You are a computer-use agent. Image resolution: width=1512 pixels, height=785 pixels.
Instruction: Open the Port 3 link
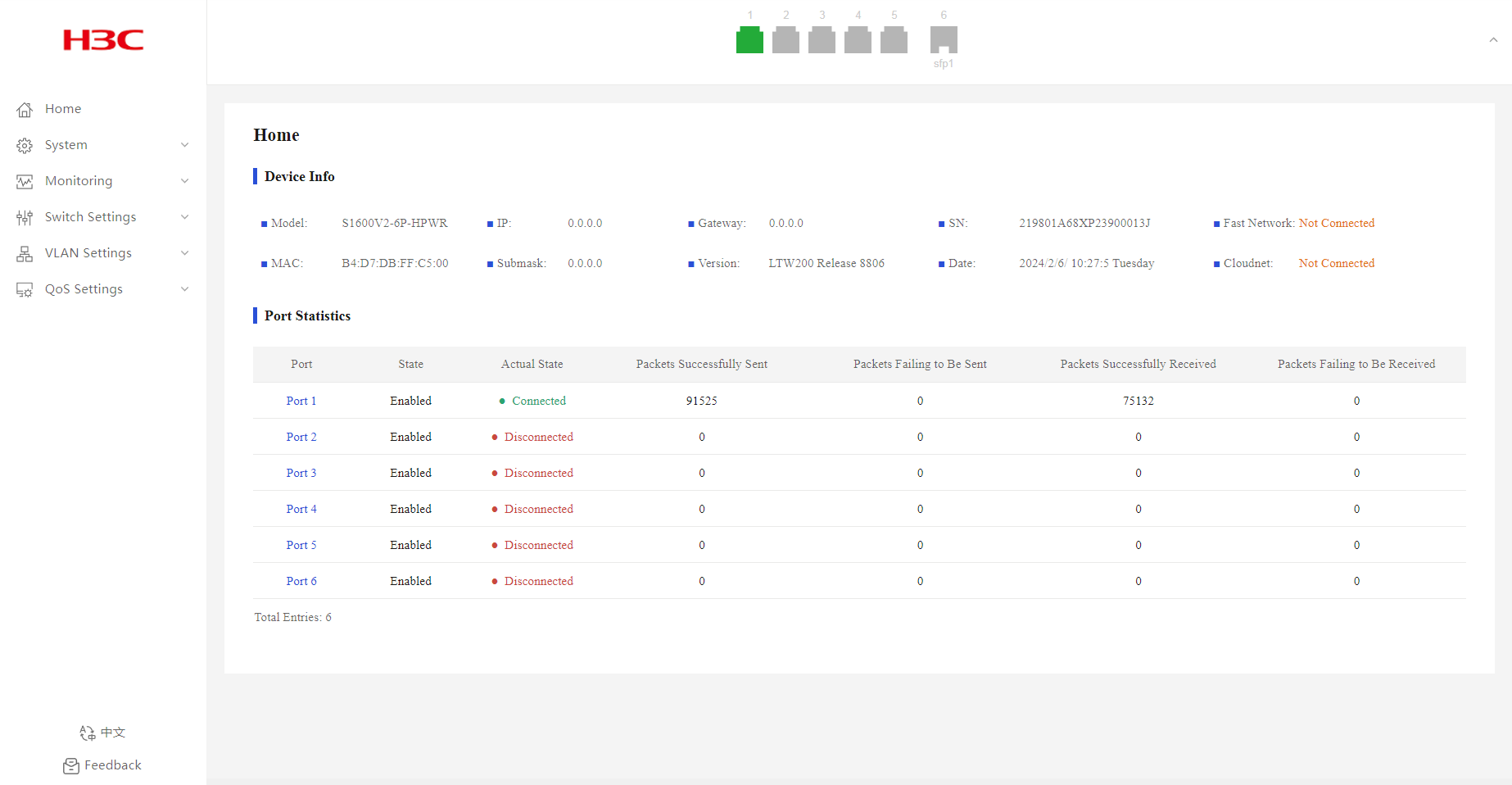click(301, 473)
